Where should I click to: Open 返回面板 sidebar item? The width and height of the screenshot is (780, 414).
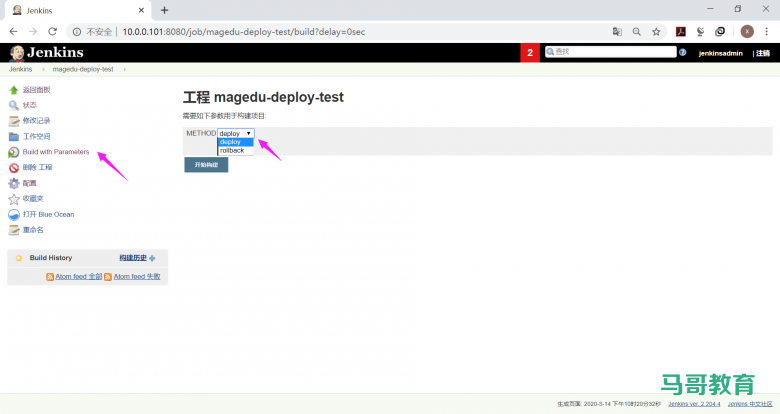36,90
